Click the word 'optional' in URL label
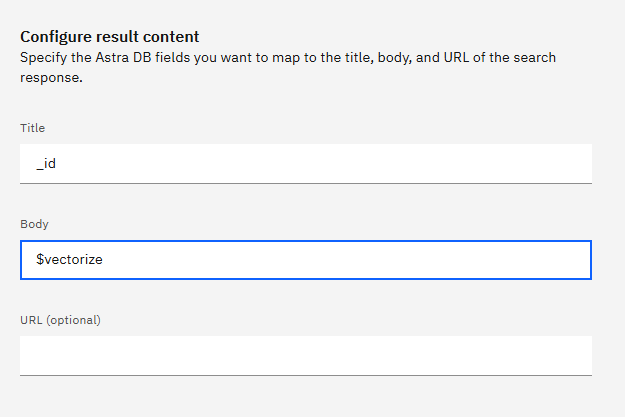 point(75,320)
